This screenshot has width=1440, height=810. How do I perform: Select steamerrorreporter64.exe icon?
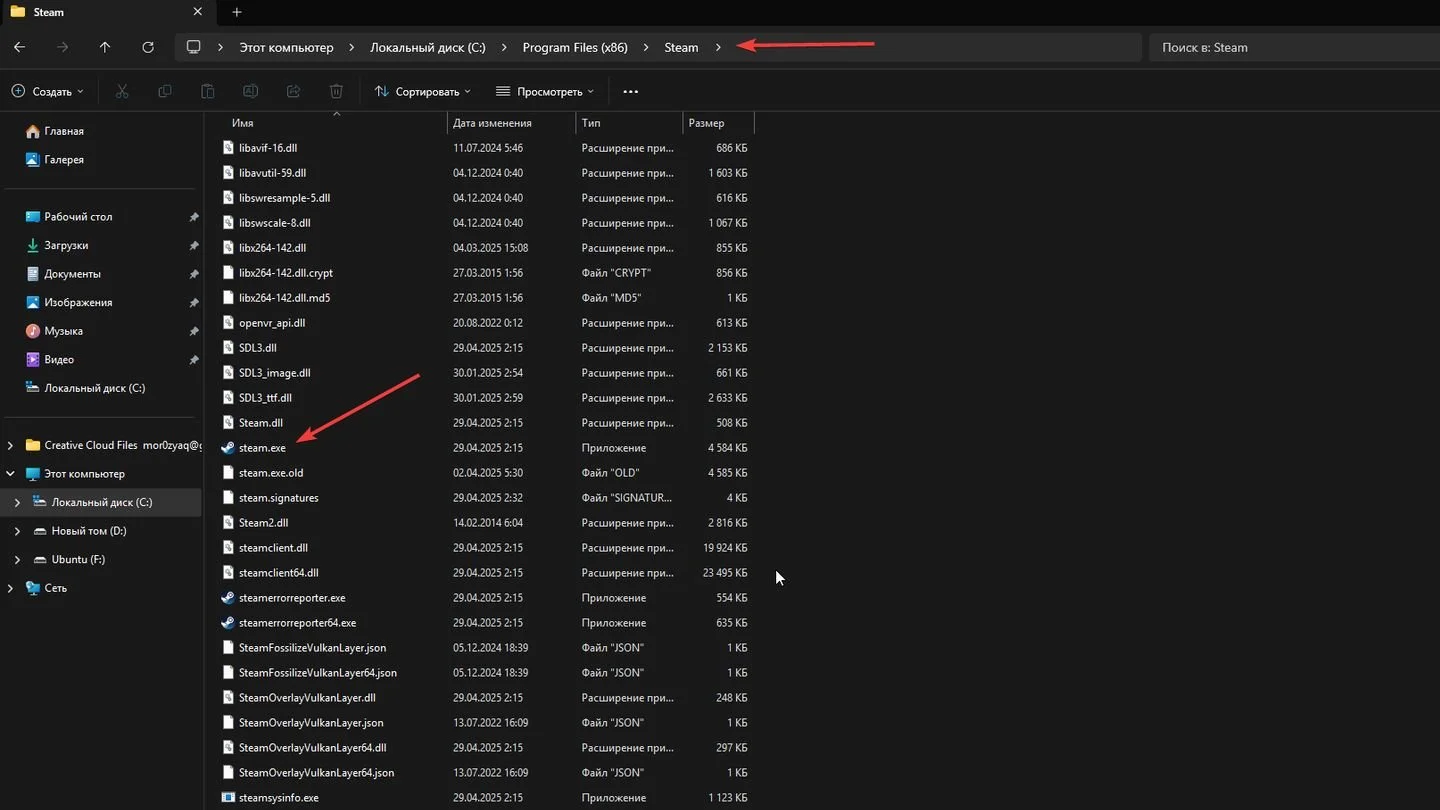[x=228, y=623]
